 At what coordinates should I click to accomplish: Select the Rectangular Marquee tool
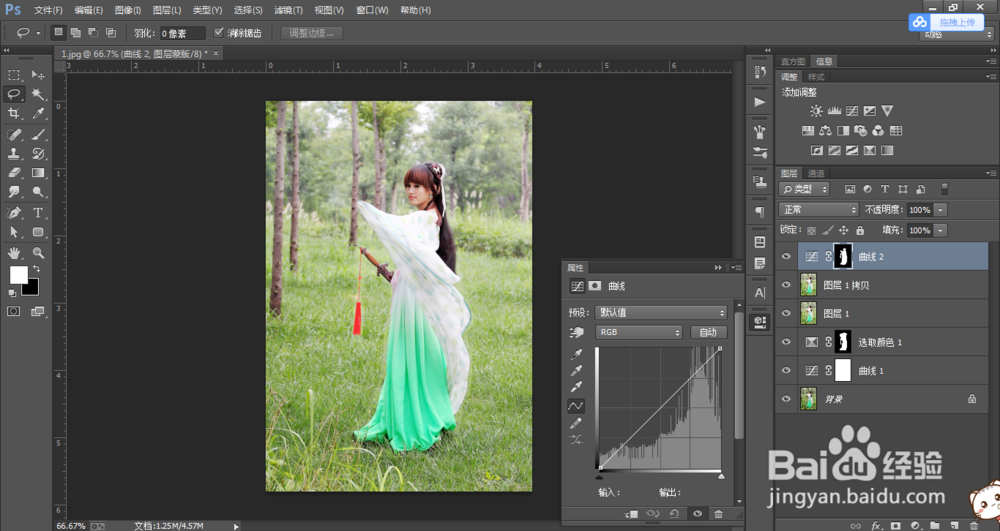click(14, 75)
